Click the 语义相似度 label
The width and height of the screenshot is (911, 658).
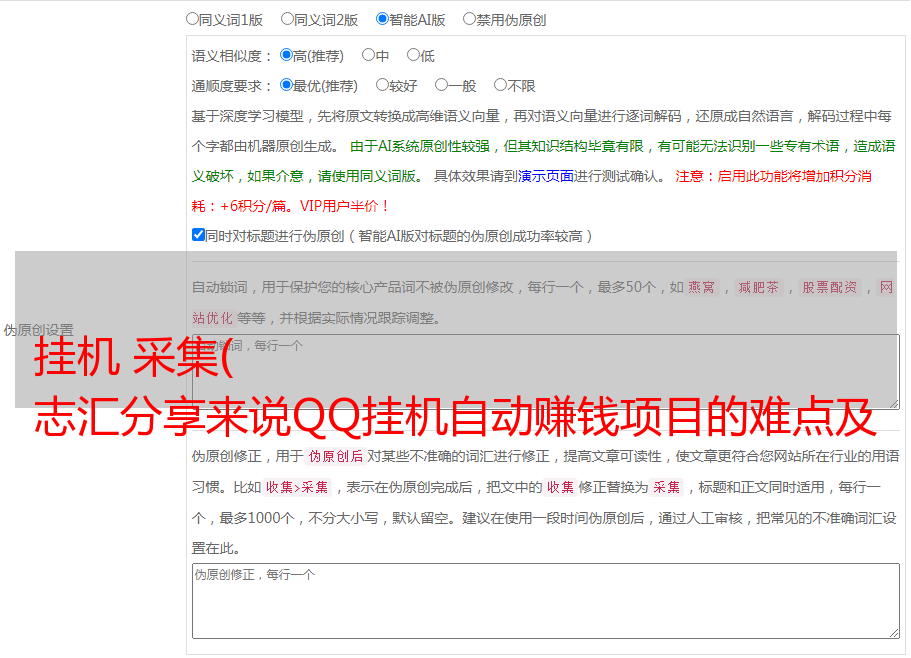231,56
